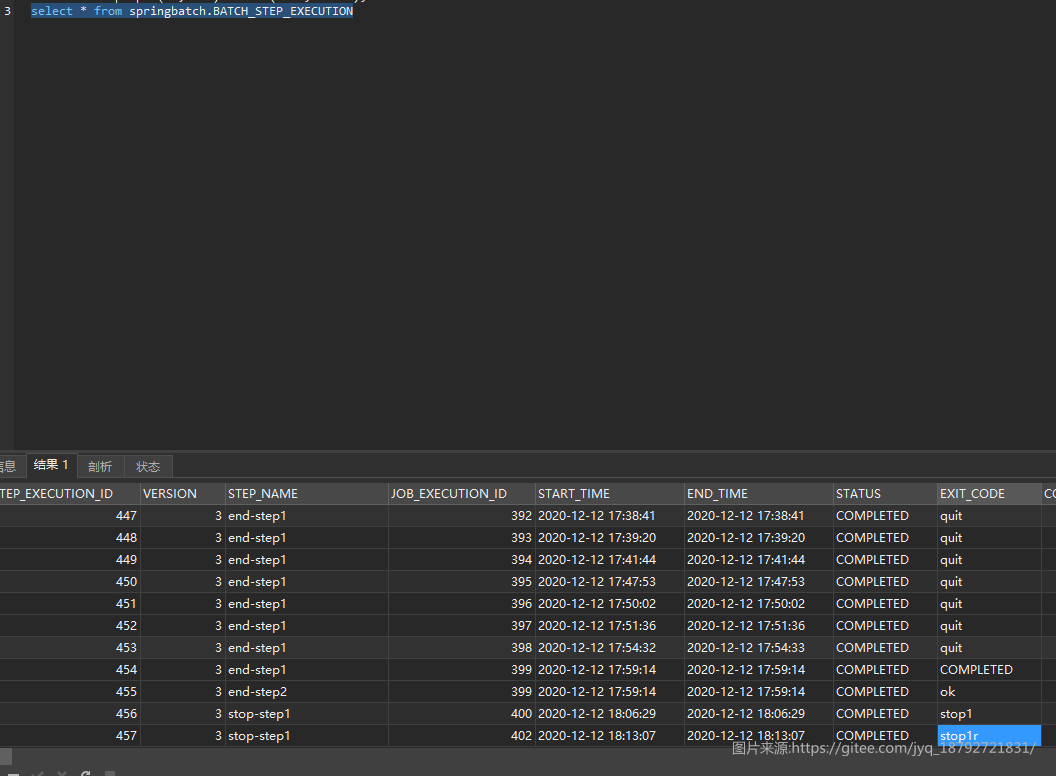Screen dimensions: 1056x776
Task: Select job execution ID 393
Action: (461, 538)
